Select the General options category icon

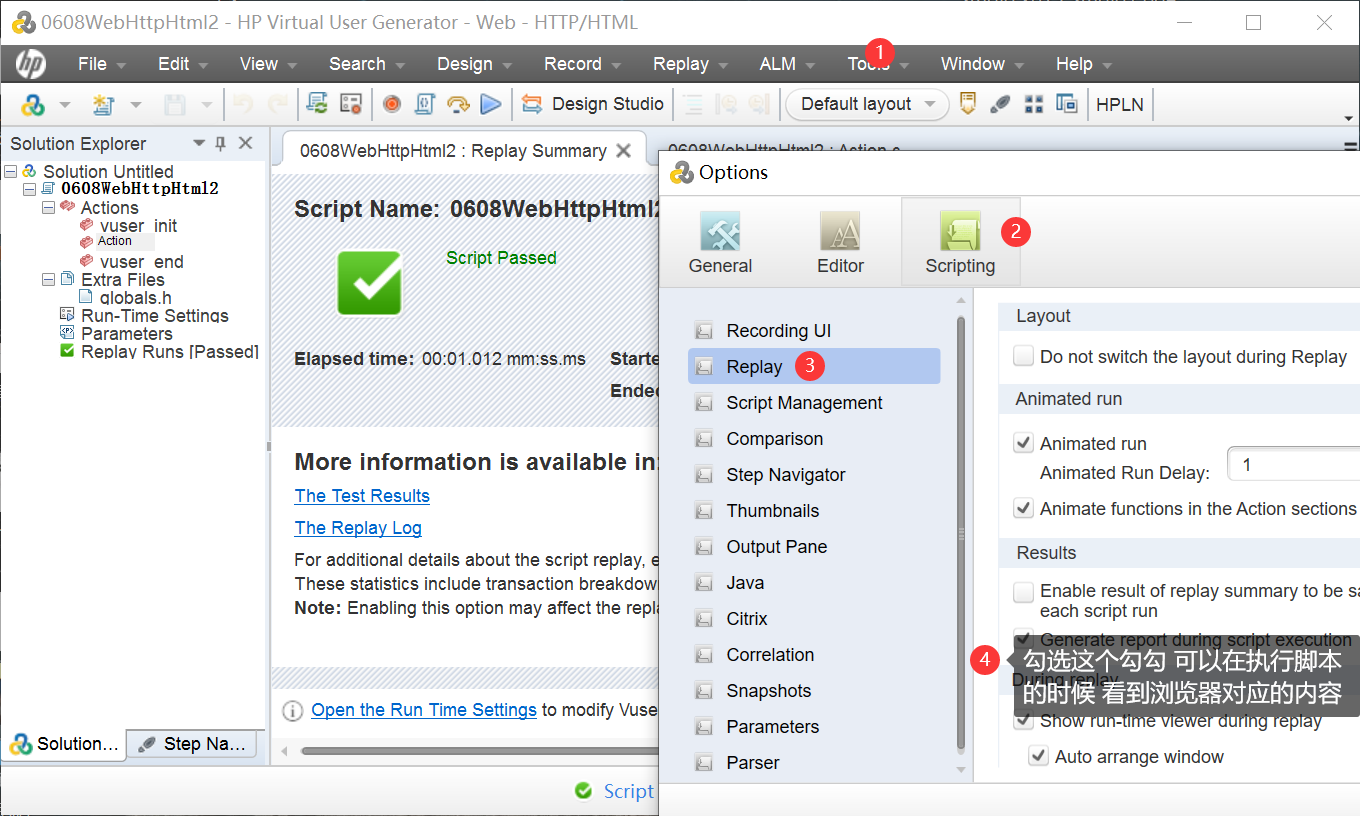pyautogui.click(x=720, y=242)
